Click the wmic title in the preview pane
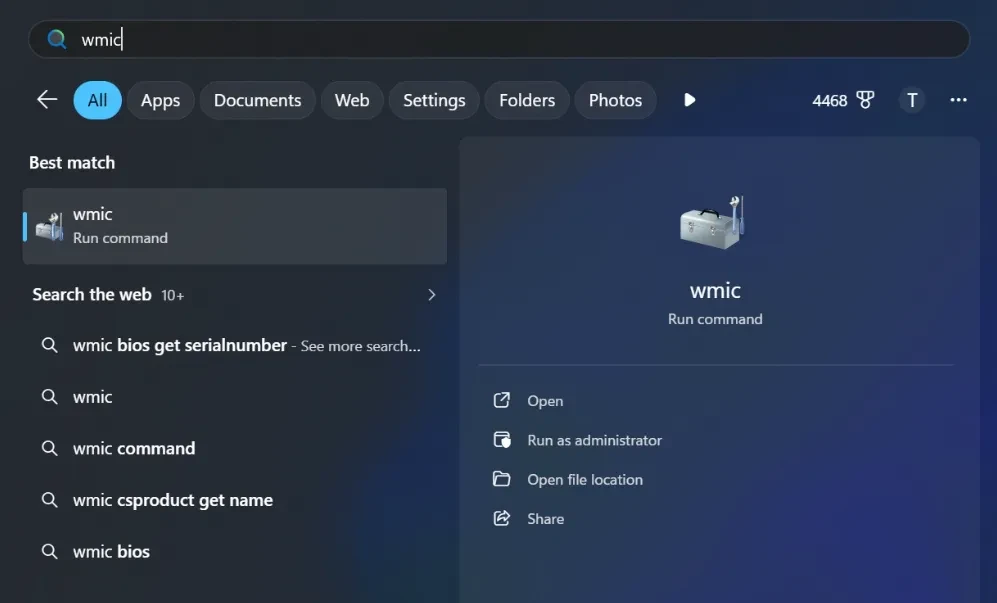Image resolution: width=997 pixels, height=603 pixels. tap(715, 291)
